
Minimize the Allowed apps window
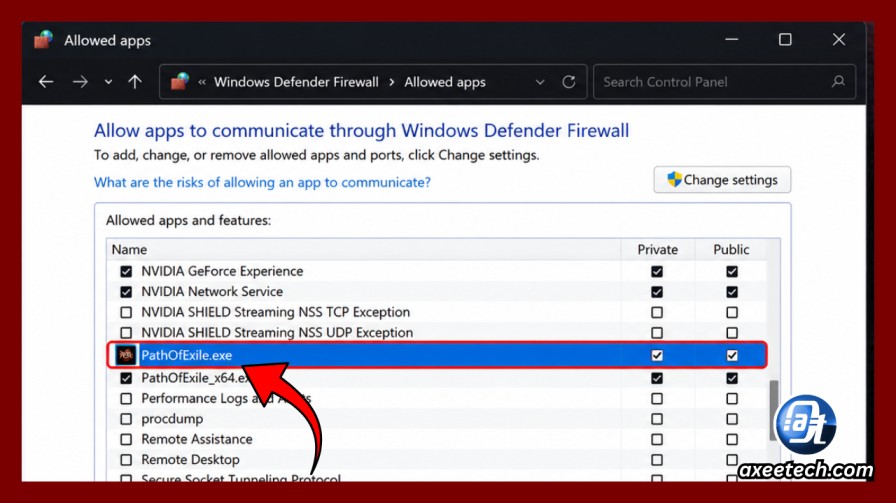(731, 39)
